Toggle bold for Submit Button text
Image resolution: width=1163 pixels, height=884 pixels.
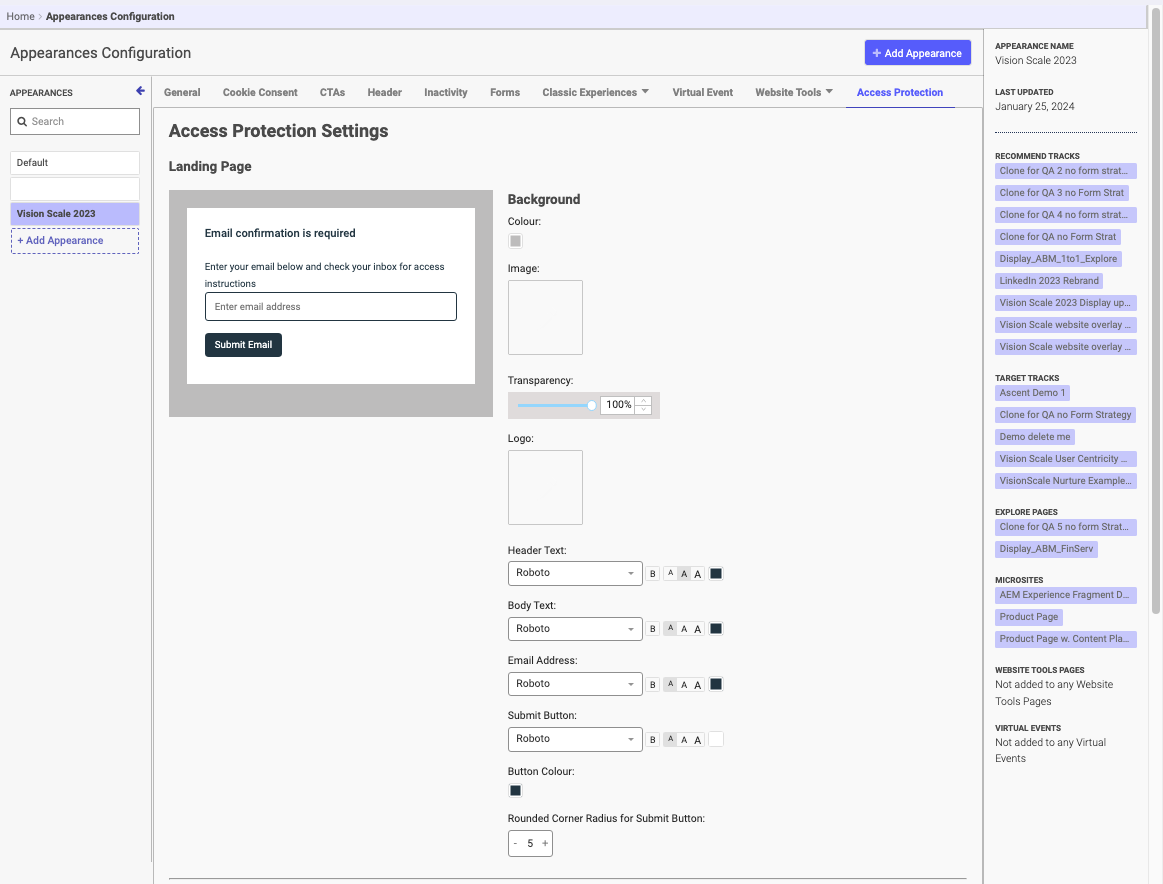pos(653,739)
